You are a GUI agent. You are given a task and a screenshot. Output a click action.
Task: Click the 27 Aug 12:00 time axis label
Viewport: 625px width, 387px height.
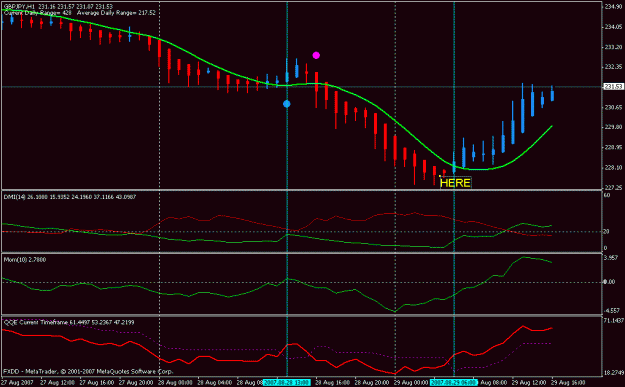57,383
